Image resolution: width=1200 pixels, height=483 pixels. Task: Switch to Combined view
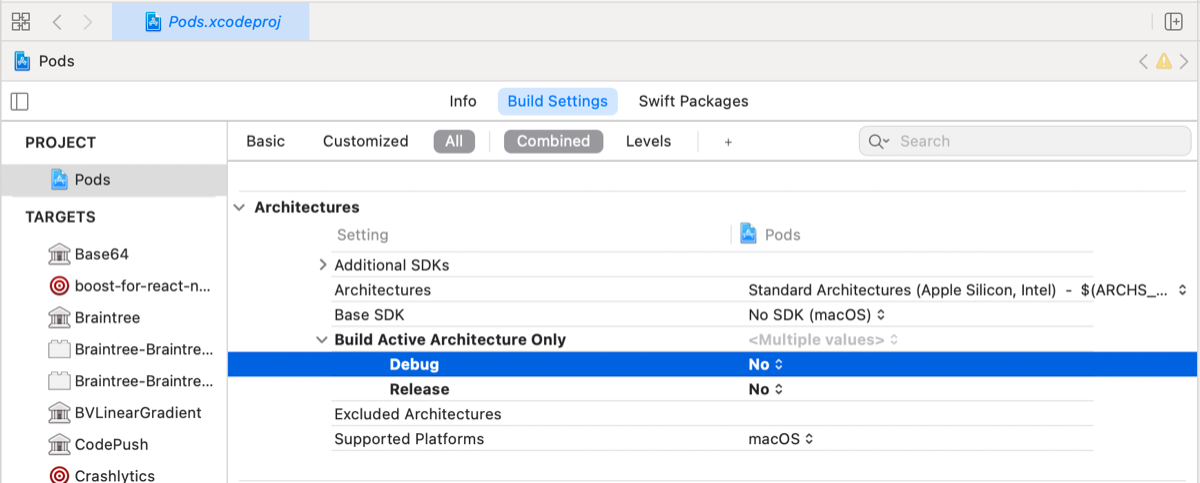553,141
